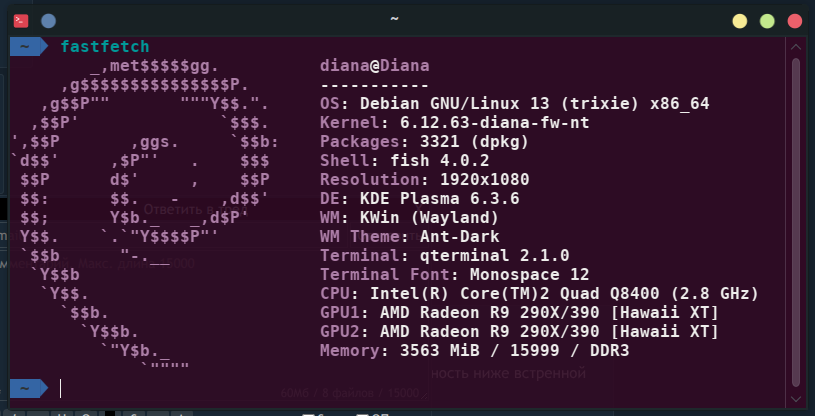Click the 'fastfetch' command text
This screenshot has height=416, width=815.
pos(105,47)
